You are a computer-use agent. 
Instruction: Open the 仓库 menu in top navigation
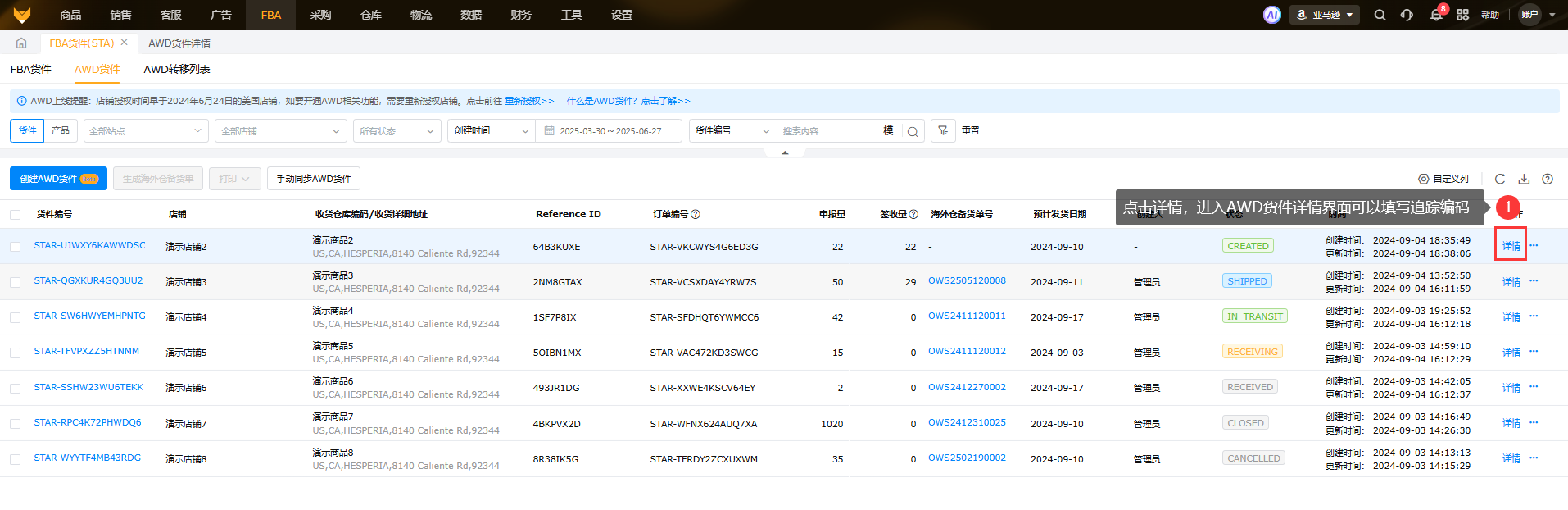(x=371, y=15)
